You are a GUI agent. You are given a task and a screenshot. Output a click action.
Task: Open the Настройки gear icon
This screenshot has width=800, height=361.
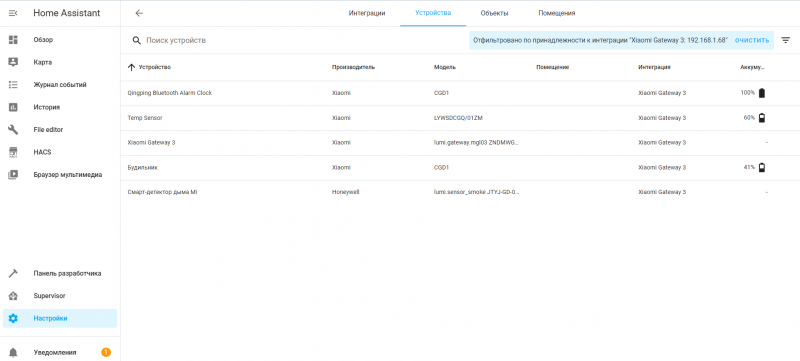(13, 318)
